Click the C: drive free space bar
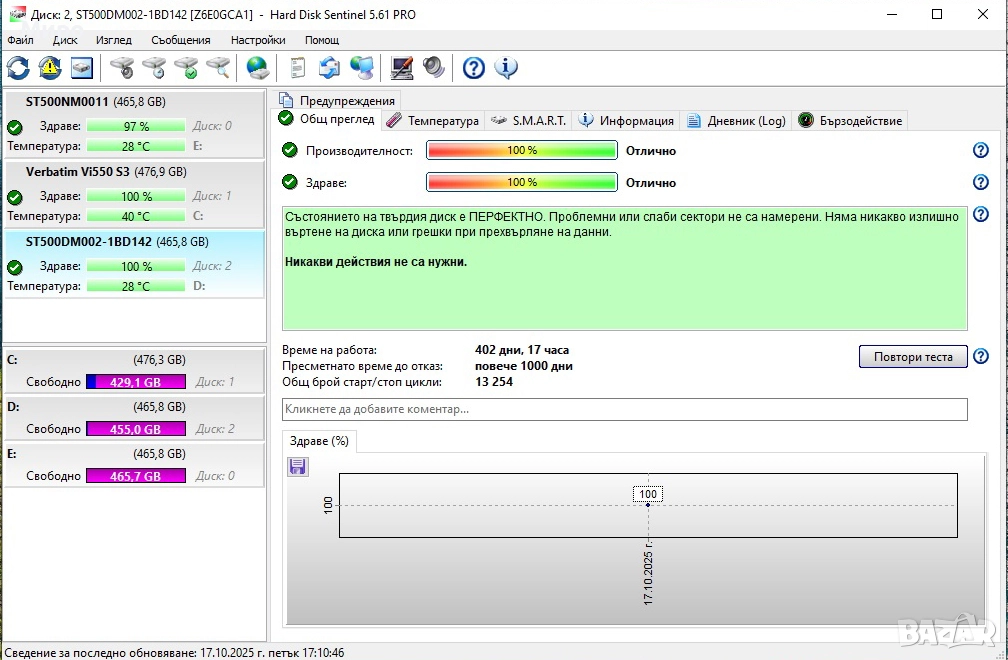This screenshot has height=660, width=1008. (x=135, y=382)
